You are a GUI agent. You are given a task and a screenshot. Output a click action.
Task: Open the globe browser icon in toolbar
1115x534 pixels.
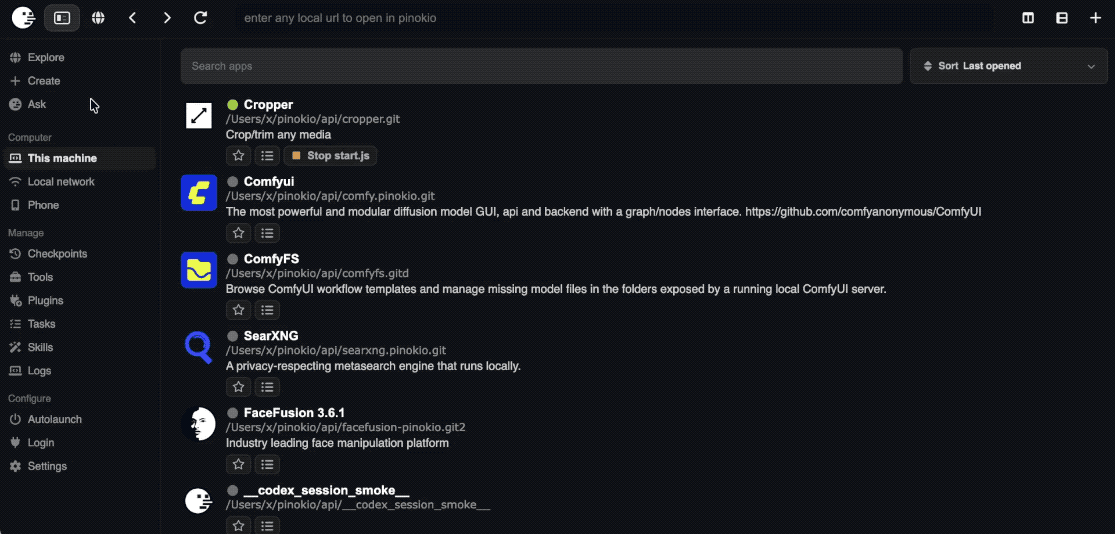tap(98, 18)
